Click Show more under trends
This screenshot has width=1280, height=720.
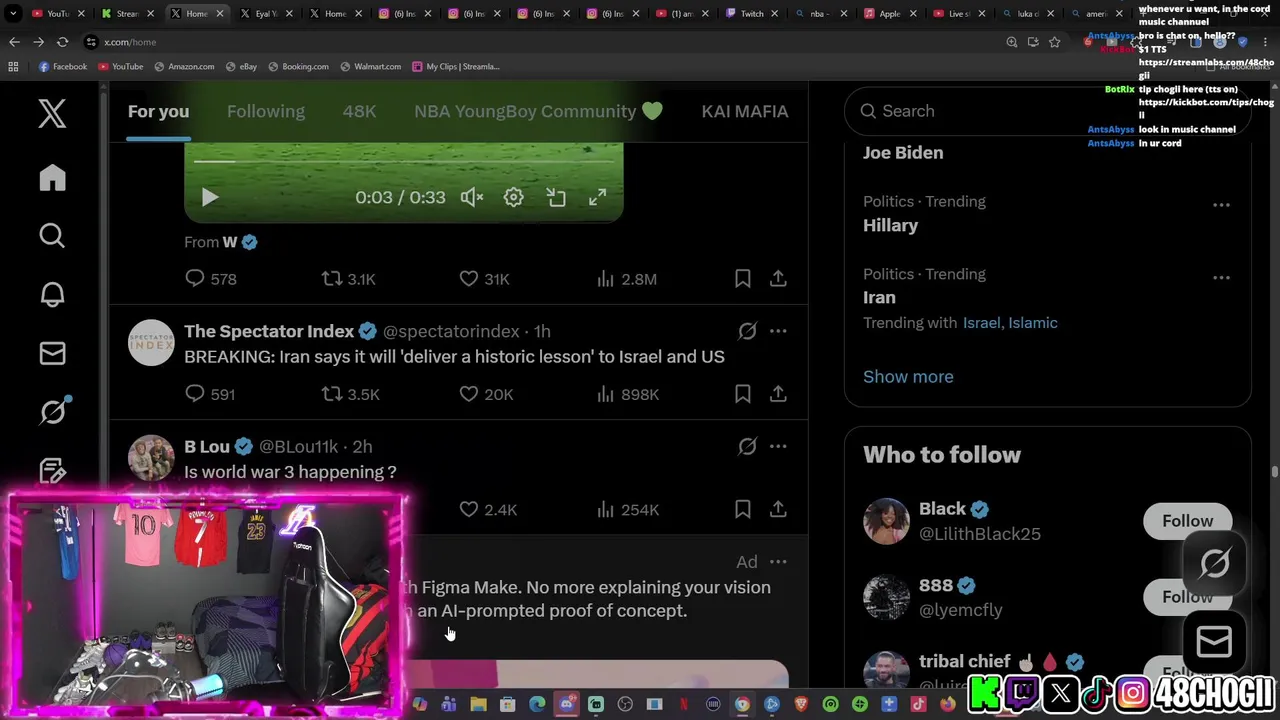pos(908,377)
